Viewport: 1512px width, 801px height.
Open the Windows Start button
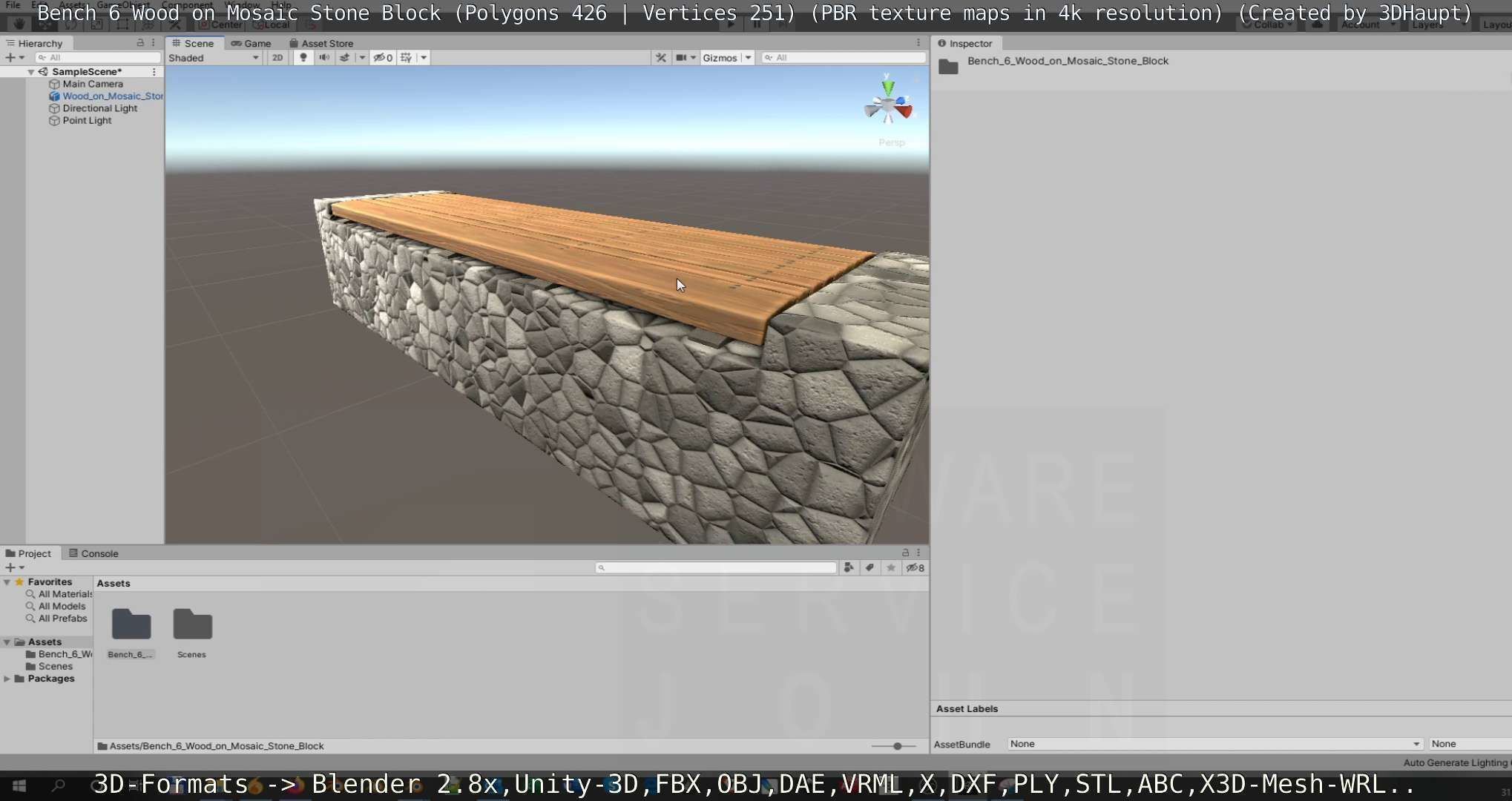click(19, 785)
